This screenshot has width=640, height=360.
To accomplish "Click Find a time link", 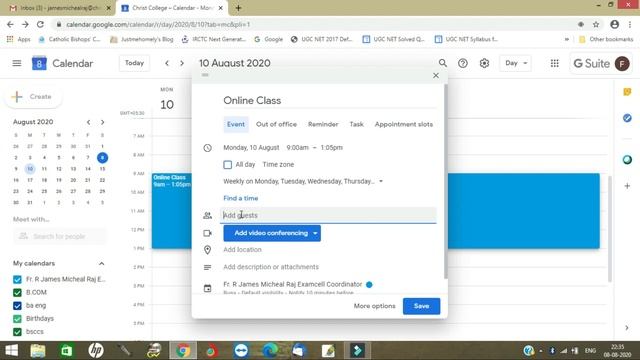I will (x=240, y=198).
